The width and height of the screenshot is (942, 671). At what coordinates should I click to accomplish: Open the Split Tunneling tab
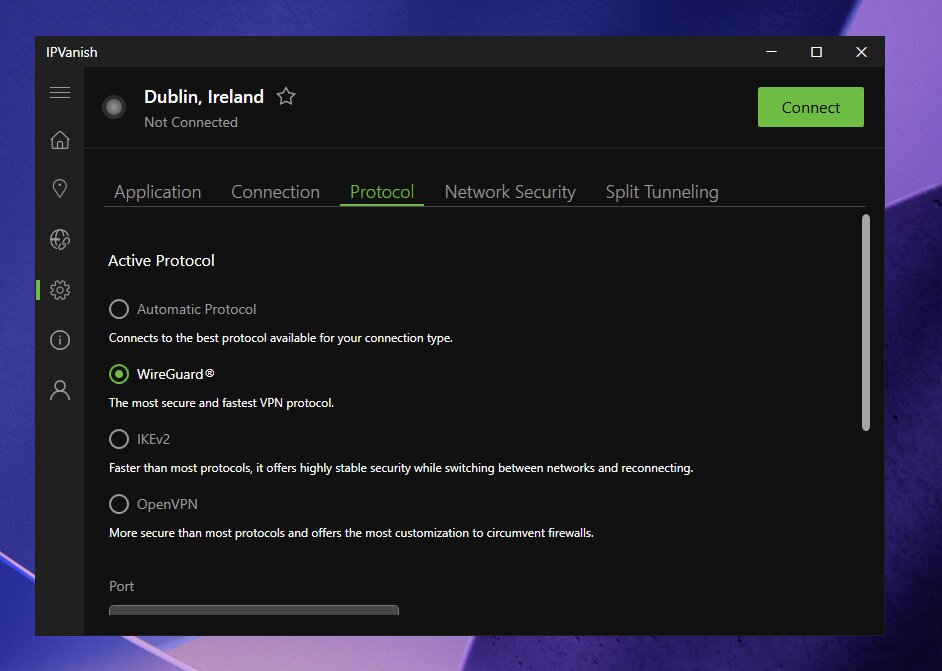tap(662, 192)
